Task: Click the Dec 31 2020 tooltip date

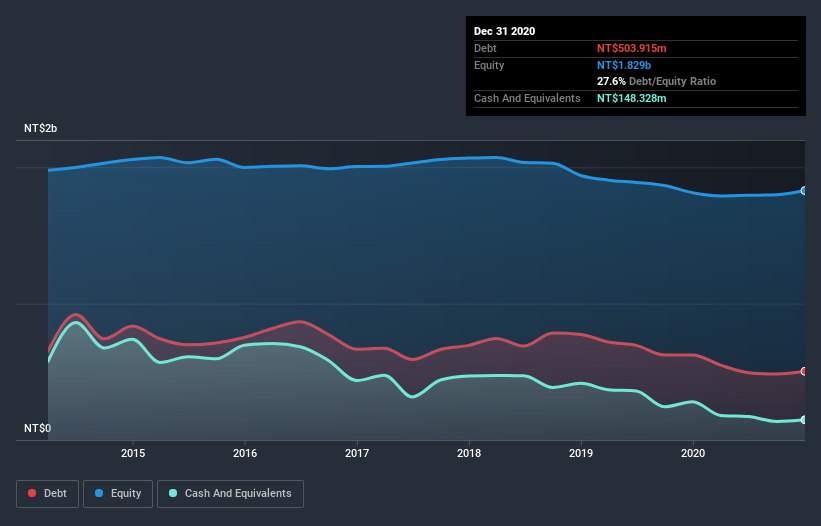Action: click(504, 31)
